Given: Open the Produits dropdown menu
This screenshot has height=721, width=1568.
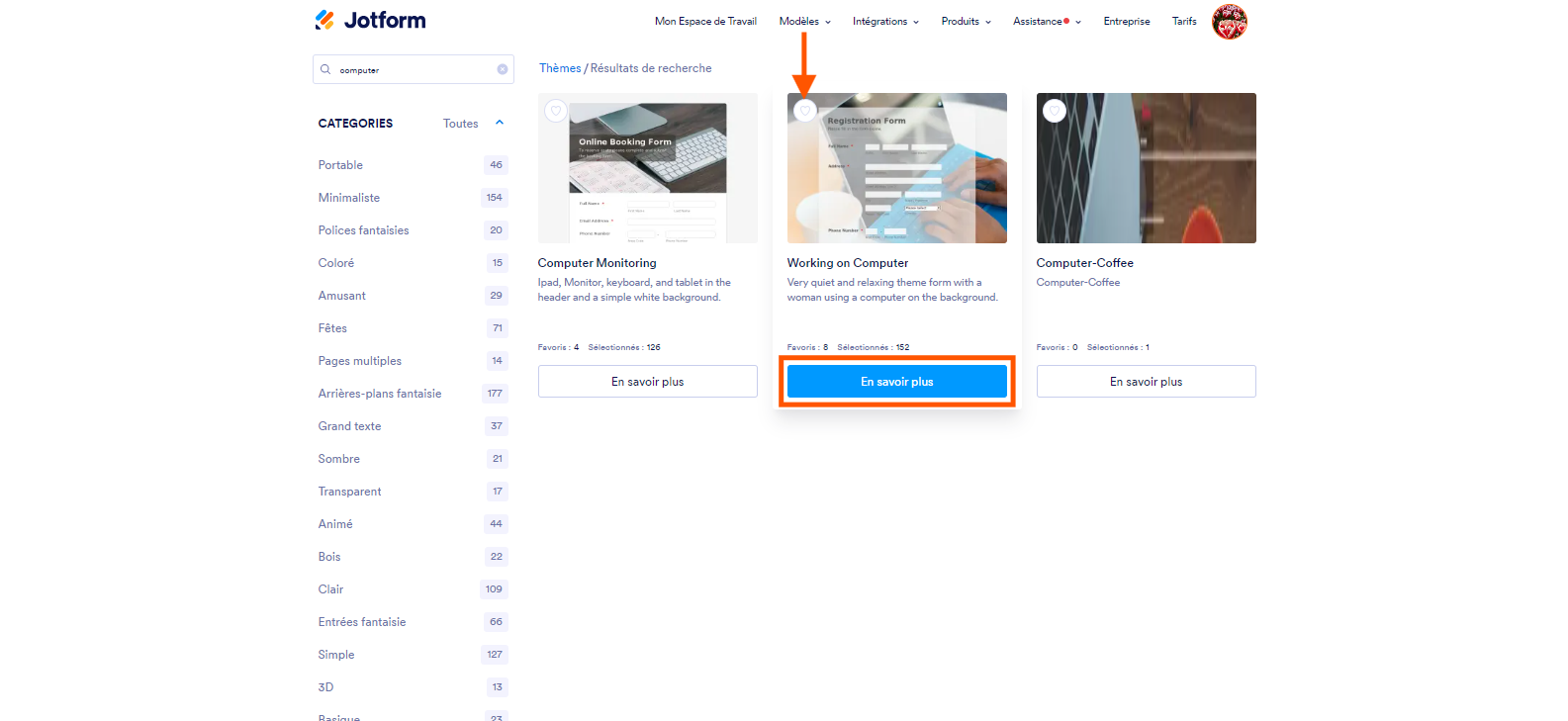Looking at the screenshot, I should tap(966, 21).
